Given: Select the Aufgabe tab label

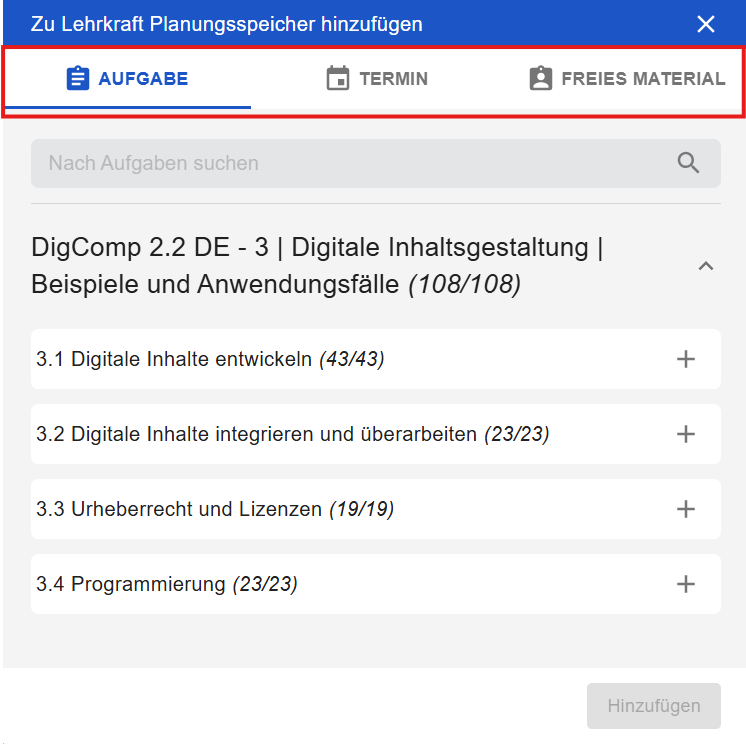Looking at the screenshot, I should [x=143, y=79].
